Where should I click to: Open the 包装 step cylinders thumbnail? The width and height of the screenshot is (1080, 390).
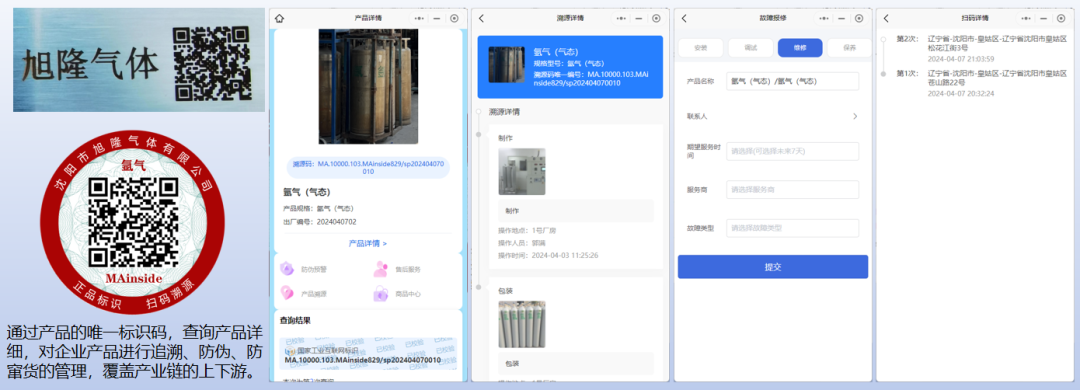[x=521, y=324]
